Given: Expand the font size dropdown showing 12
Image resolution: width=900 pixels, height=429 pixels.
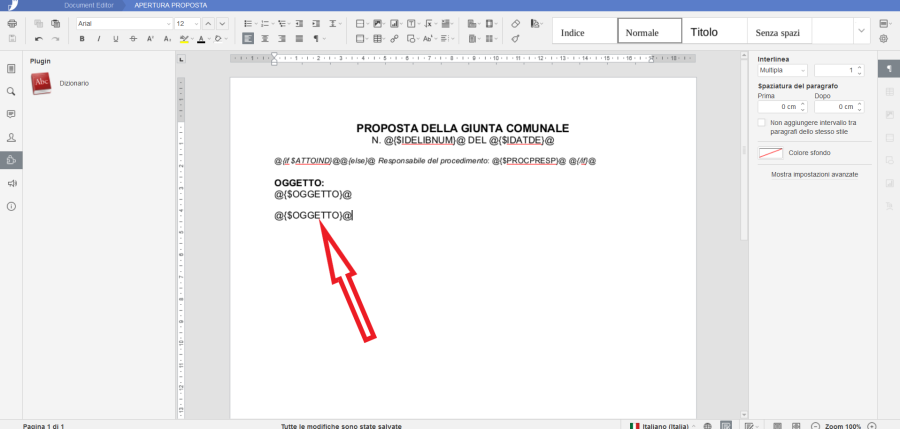Looking at the screenshot, I should [186, 23].
